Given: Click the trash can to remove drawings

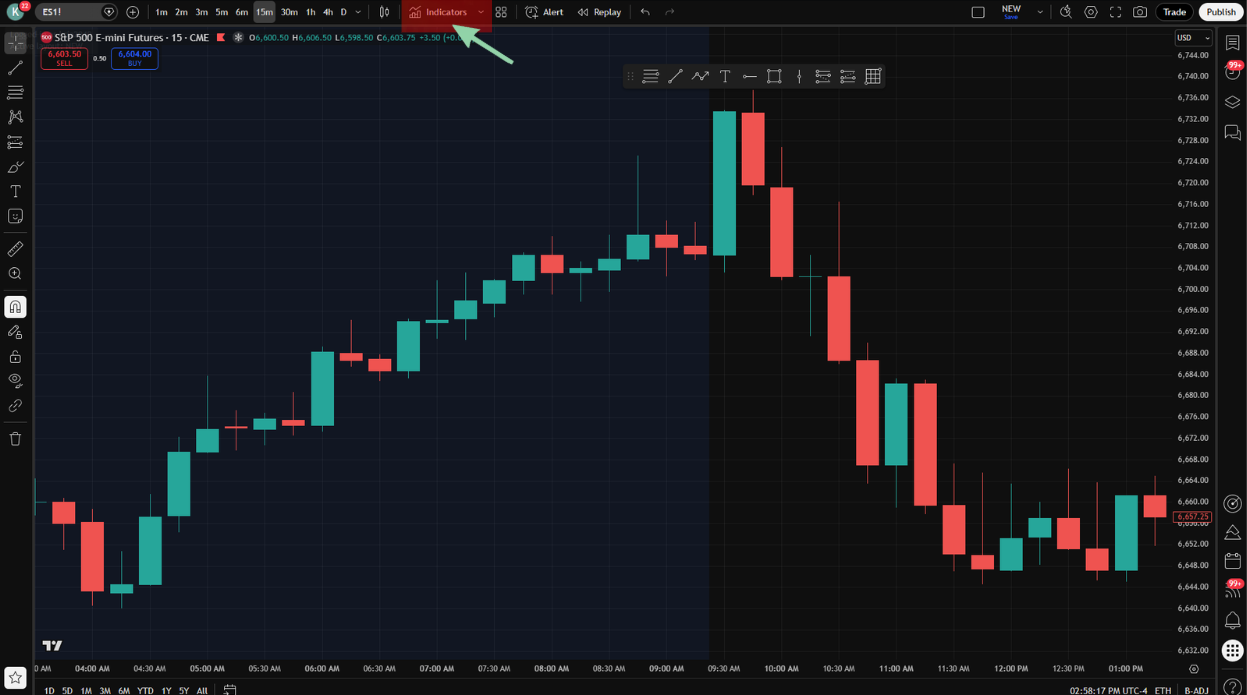Looking at the screenshot, I should [x=15, y=439].
